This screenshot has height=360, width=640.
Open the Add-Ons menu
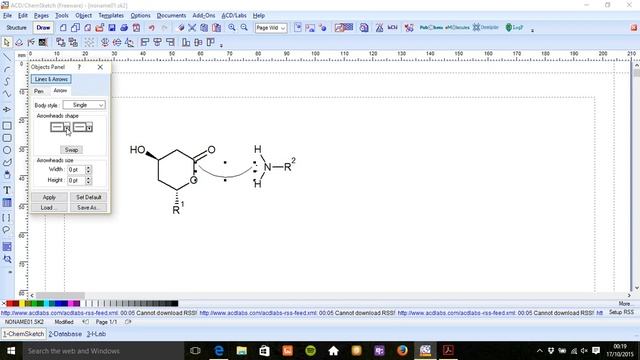(204, 16)
